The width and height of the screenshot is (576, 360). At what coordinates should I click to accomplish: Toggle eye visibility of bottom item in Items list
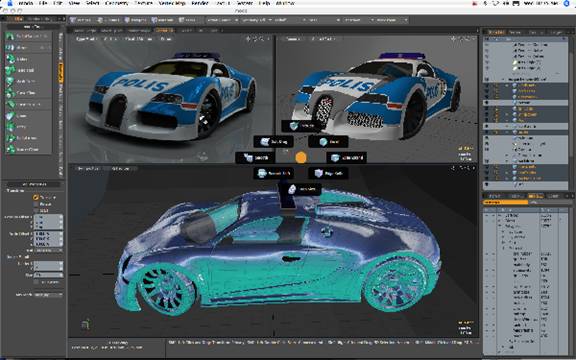click(487, 185)
